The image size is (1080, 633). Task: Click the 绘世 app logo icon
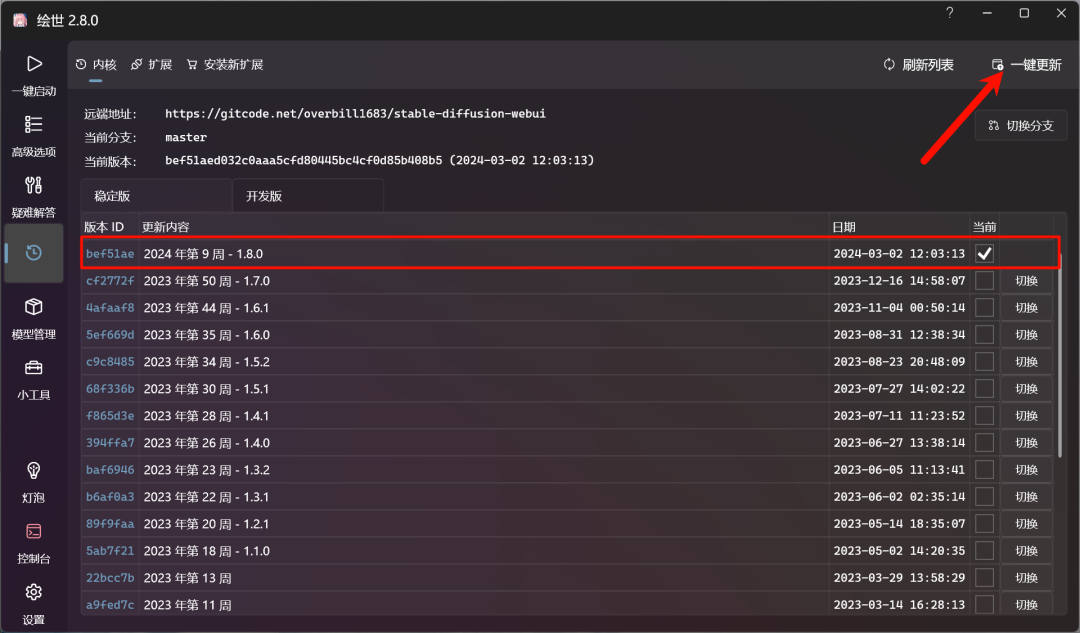click(20, 20)
